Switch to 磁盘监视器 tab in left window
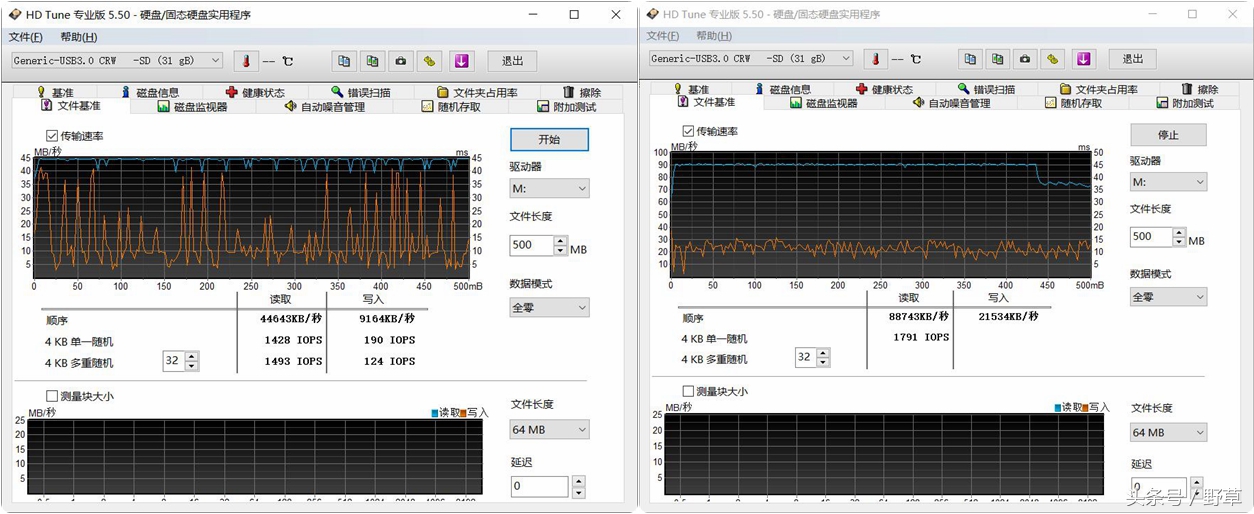This screenshot has height=514, width=1254. coord(193,106)
